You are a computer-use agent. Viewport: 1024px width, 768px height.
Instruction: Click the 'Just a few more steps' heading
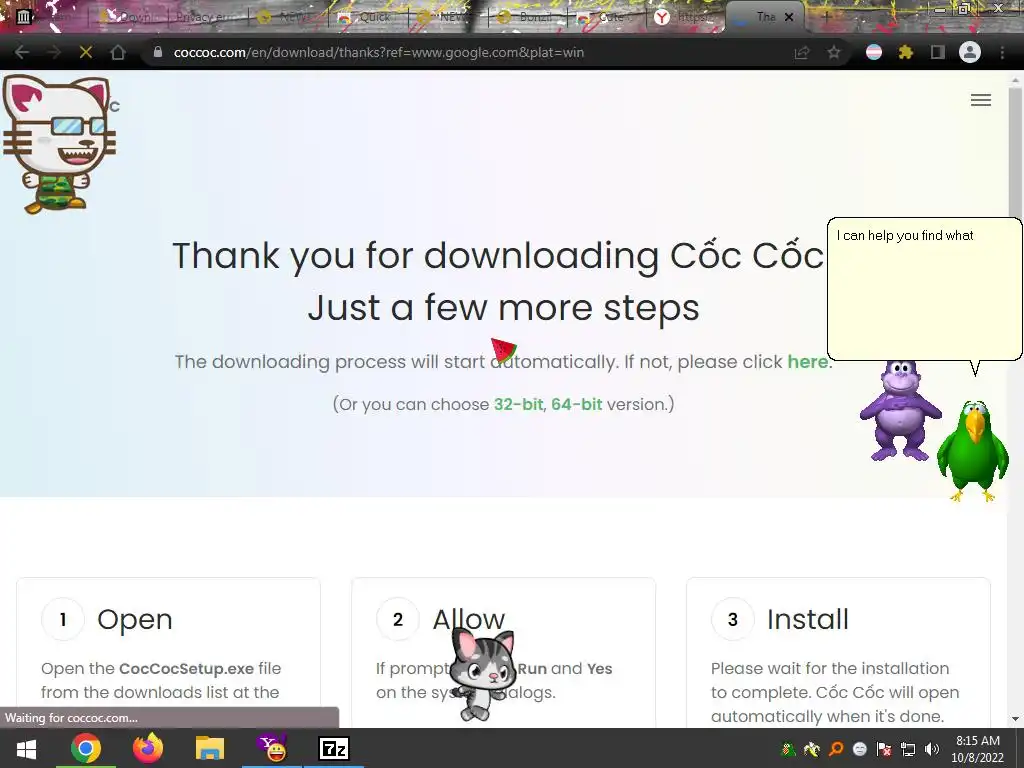point(504,308)
